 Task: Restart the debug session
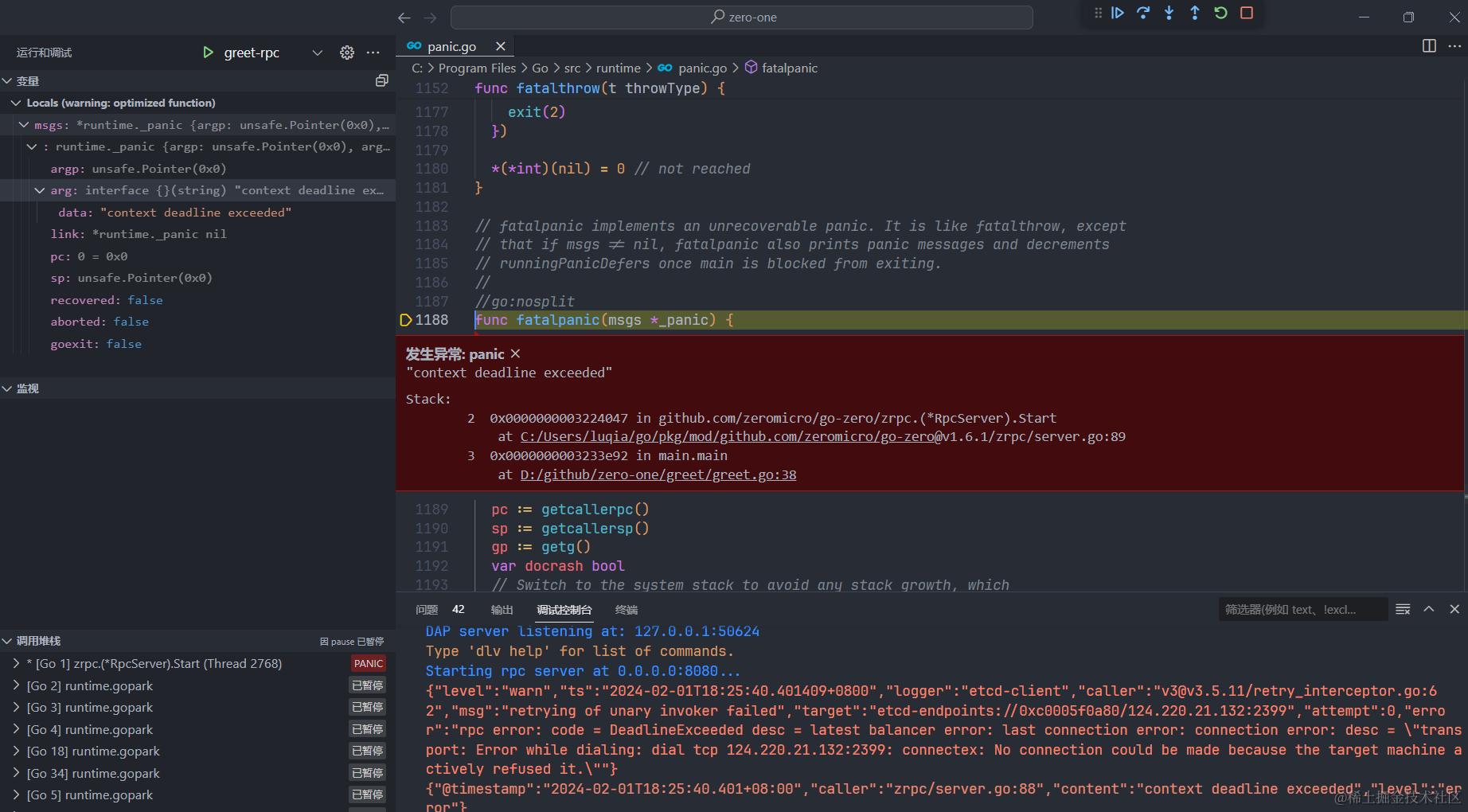1220,13
